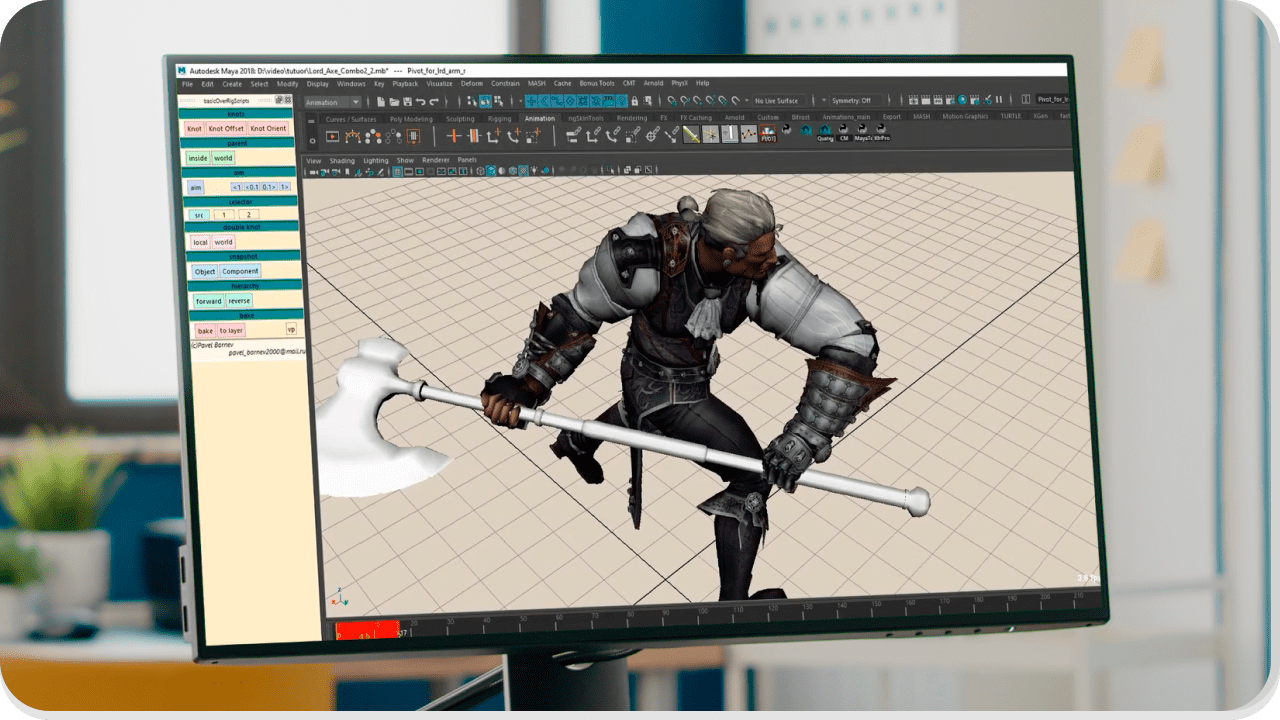Screen dimensions: 1280x720
Task: Expand the arrow left of Symmetry field
Action: coord(824,101)
